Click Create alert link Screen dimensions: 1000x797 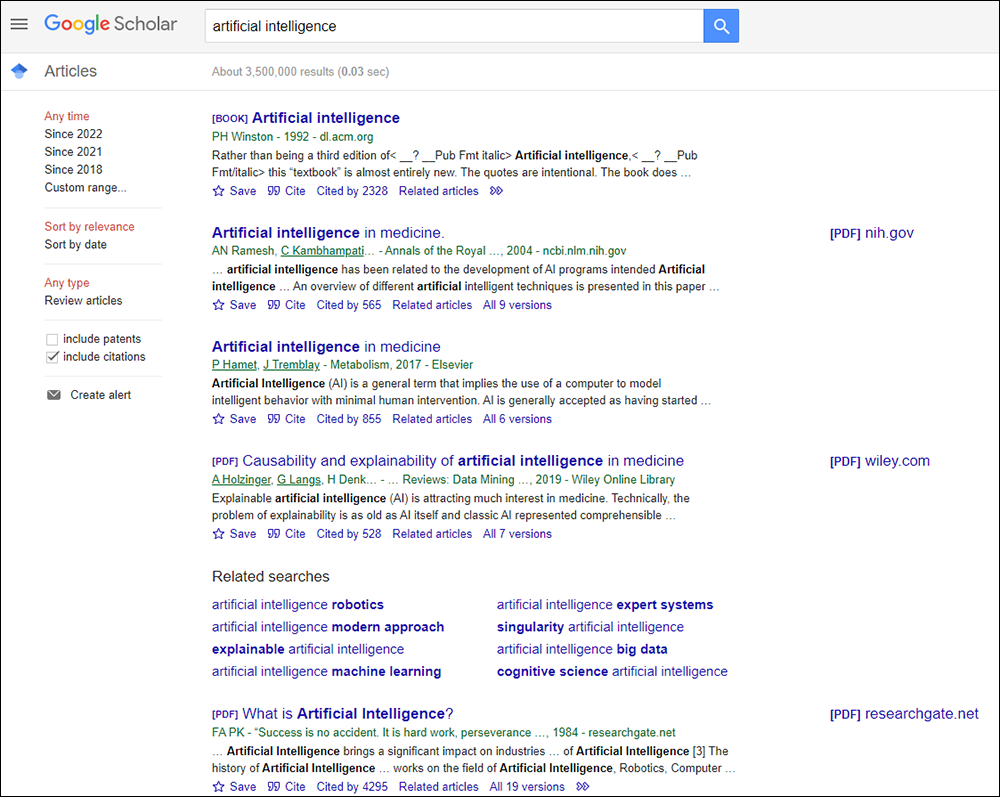(x=101, y=395)
